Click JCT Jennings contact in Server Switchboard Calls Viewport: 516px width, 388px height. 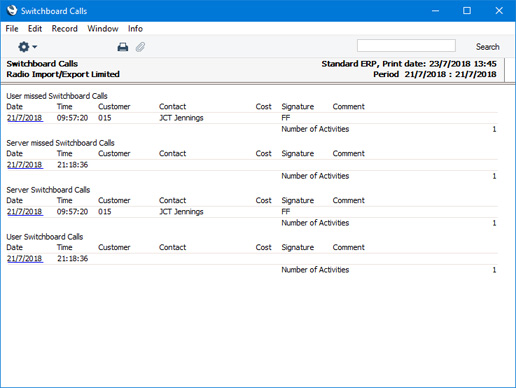(x=181, y=212)
